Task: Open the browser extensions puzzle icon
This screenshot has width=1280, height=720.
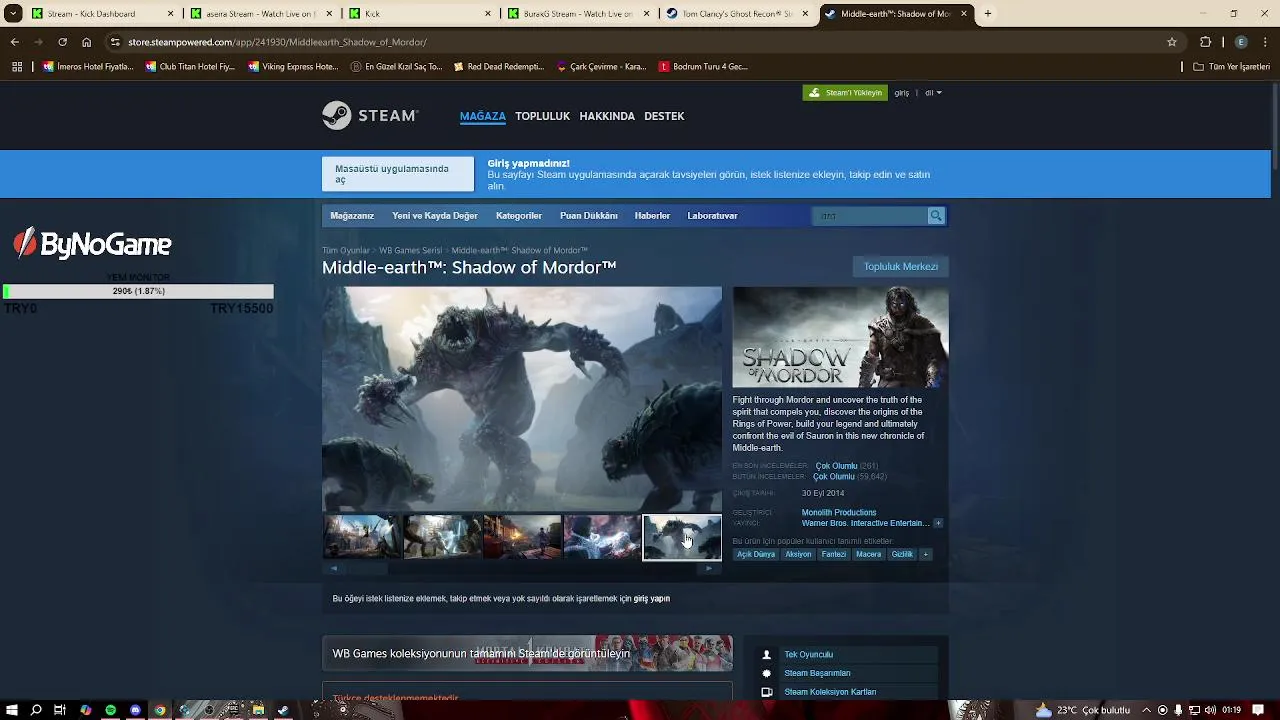Action: (1205, 42)
